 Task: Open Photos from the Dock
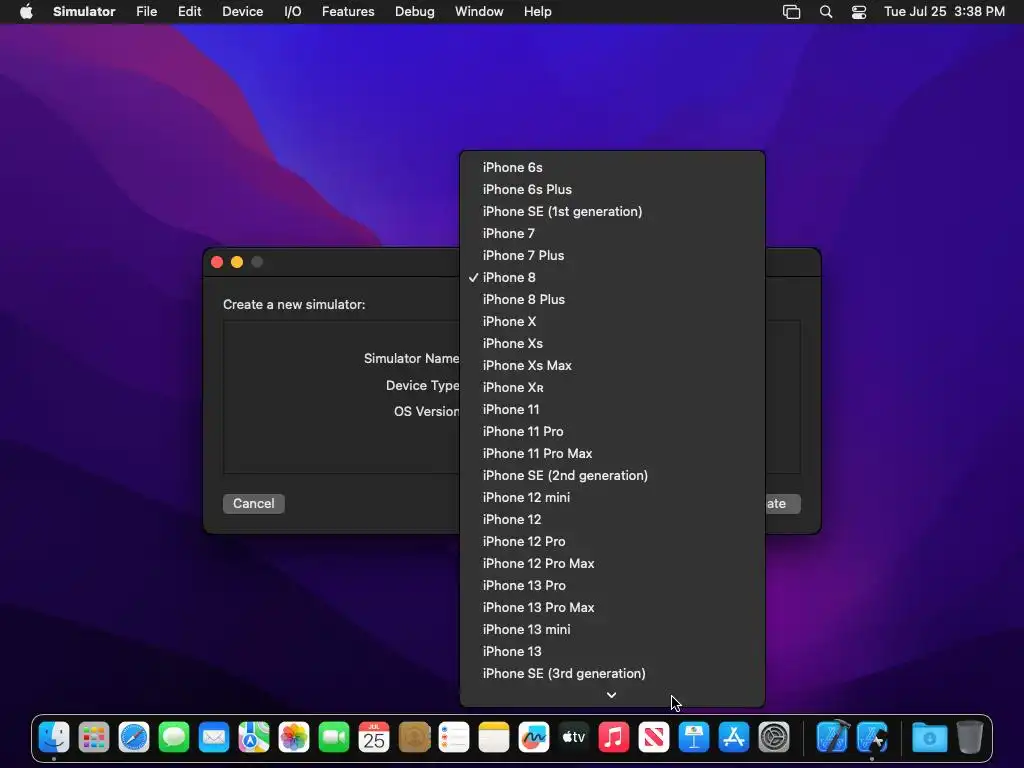pos(294,738)
